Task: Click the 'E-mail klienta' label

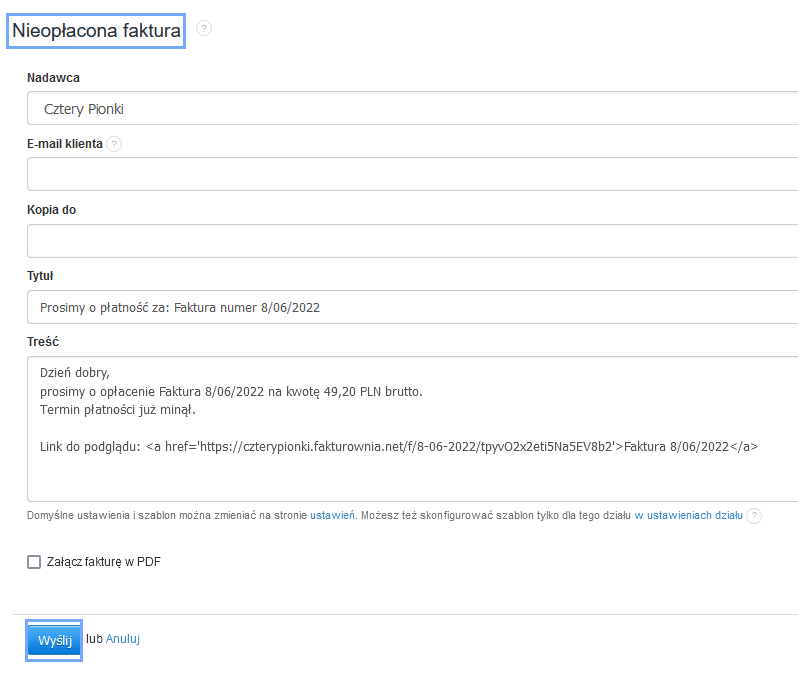Action: pyautogui.click(x=65, y=144)
